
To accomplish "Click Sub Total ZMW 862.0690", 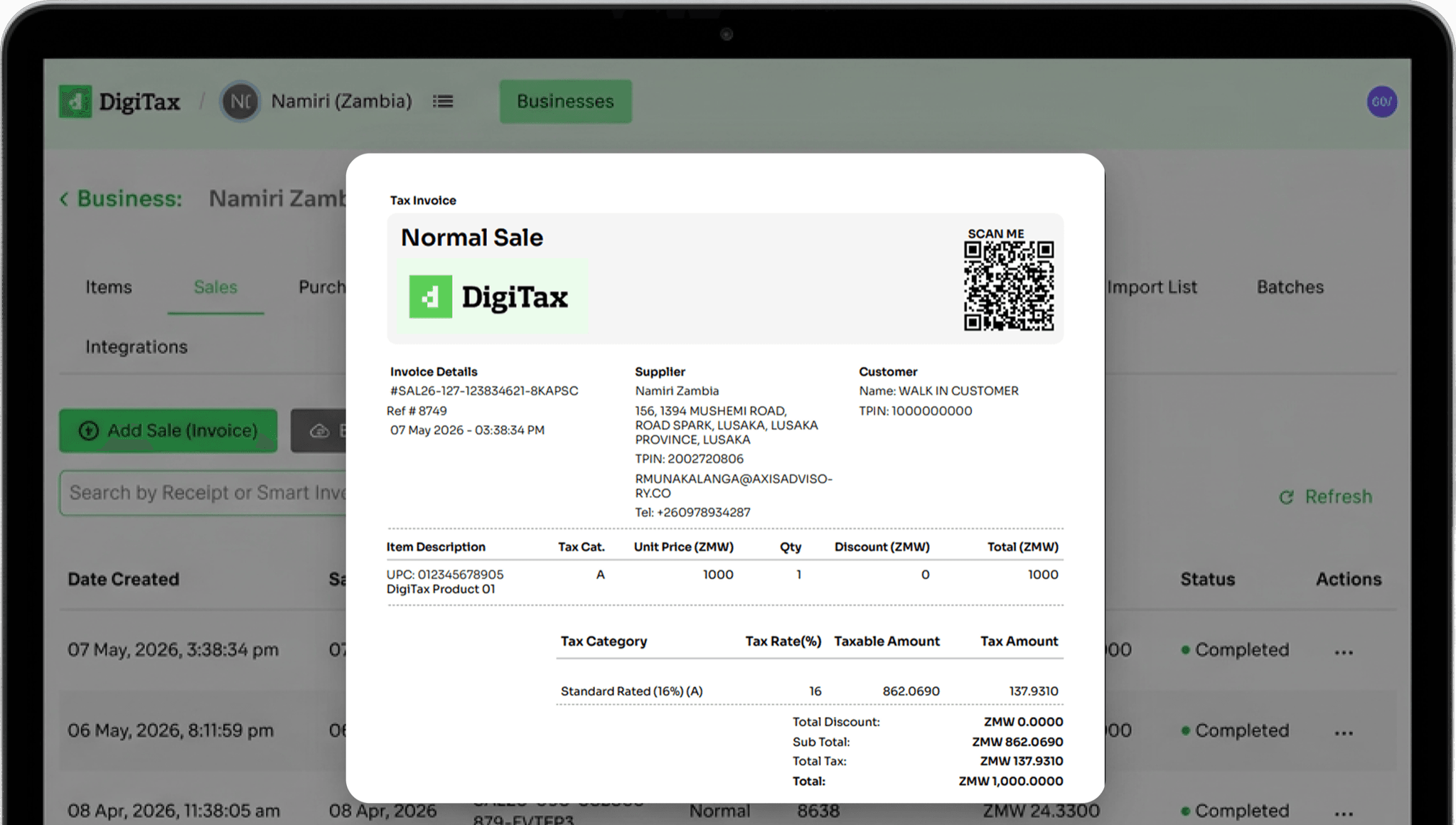I will click(1017, 742).
